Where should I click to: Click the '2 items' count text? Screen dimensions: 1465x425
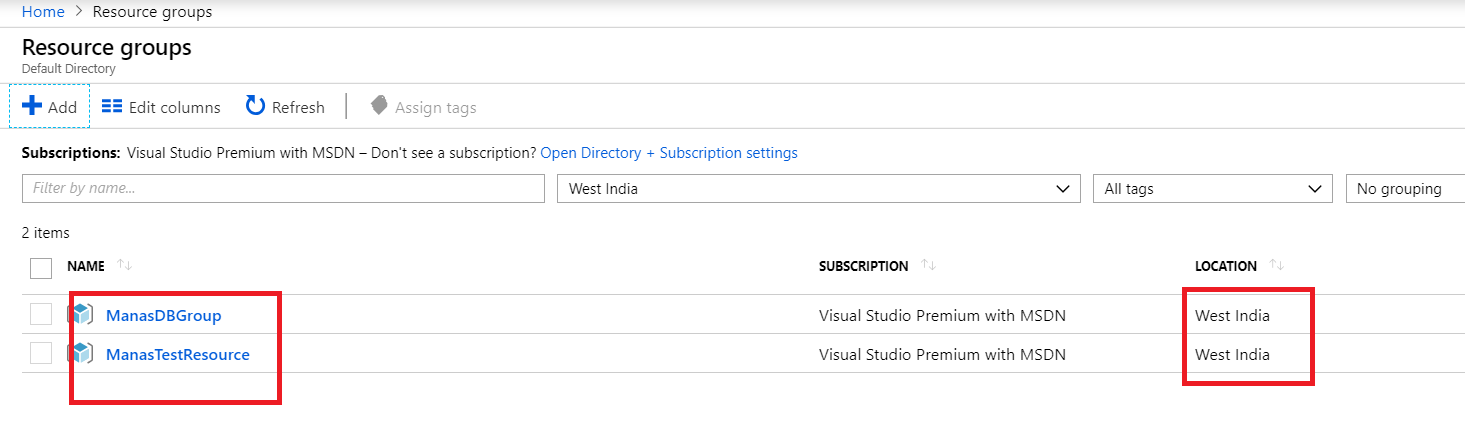click(46, 233)
